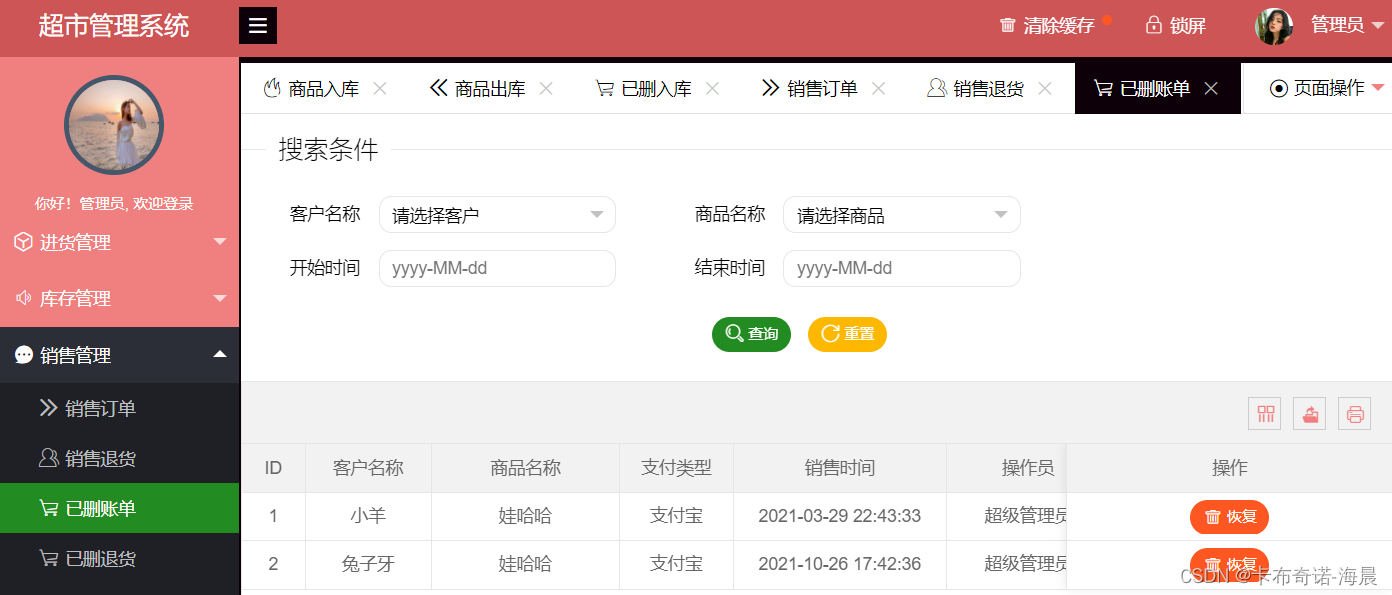Click the lock icon beside 锁屏
This screenshot has height=595, width=1392.
click(1153, 25)
